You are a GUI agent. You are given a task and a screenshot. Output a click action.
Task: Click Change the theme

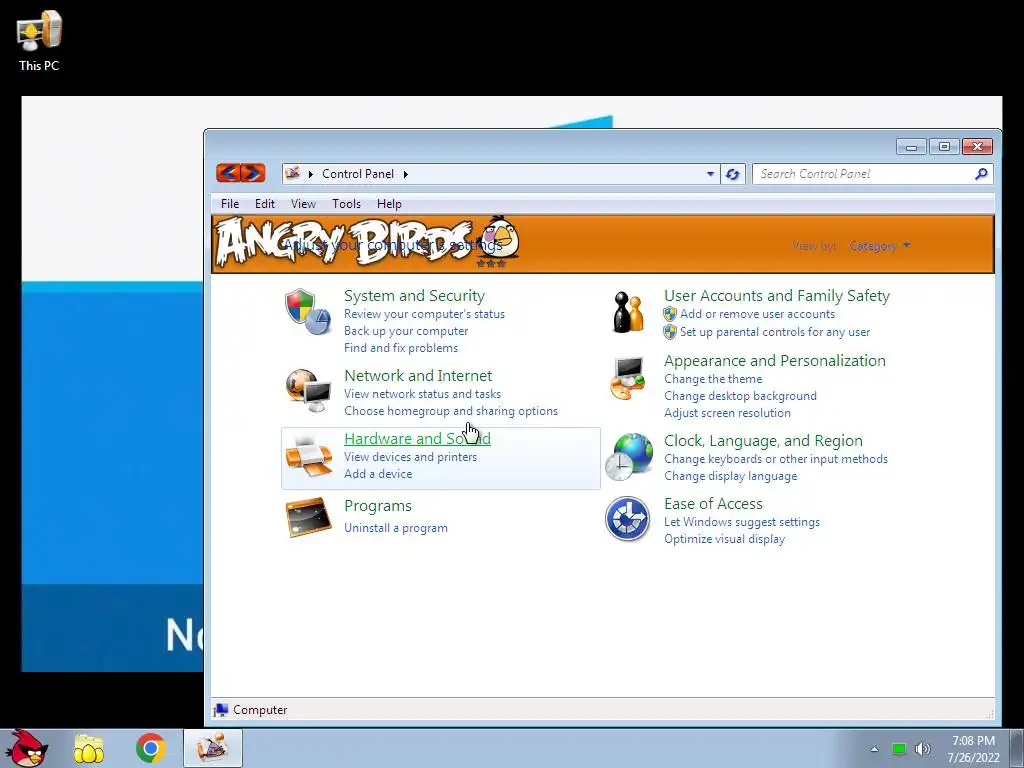tap(713, 379)
